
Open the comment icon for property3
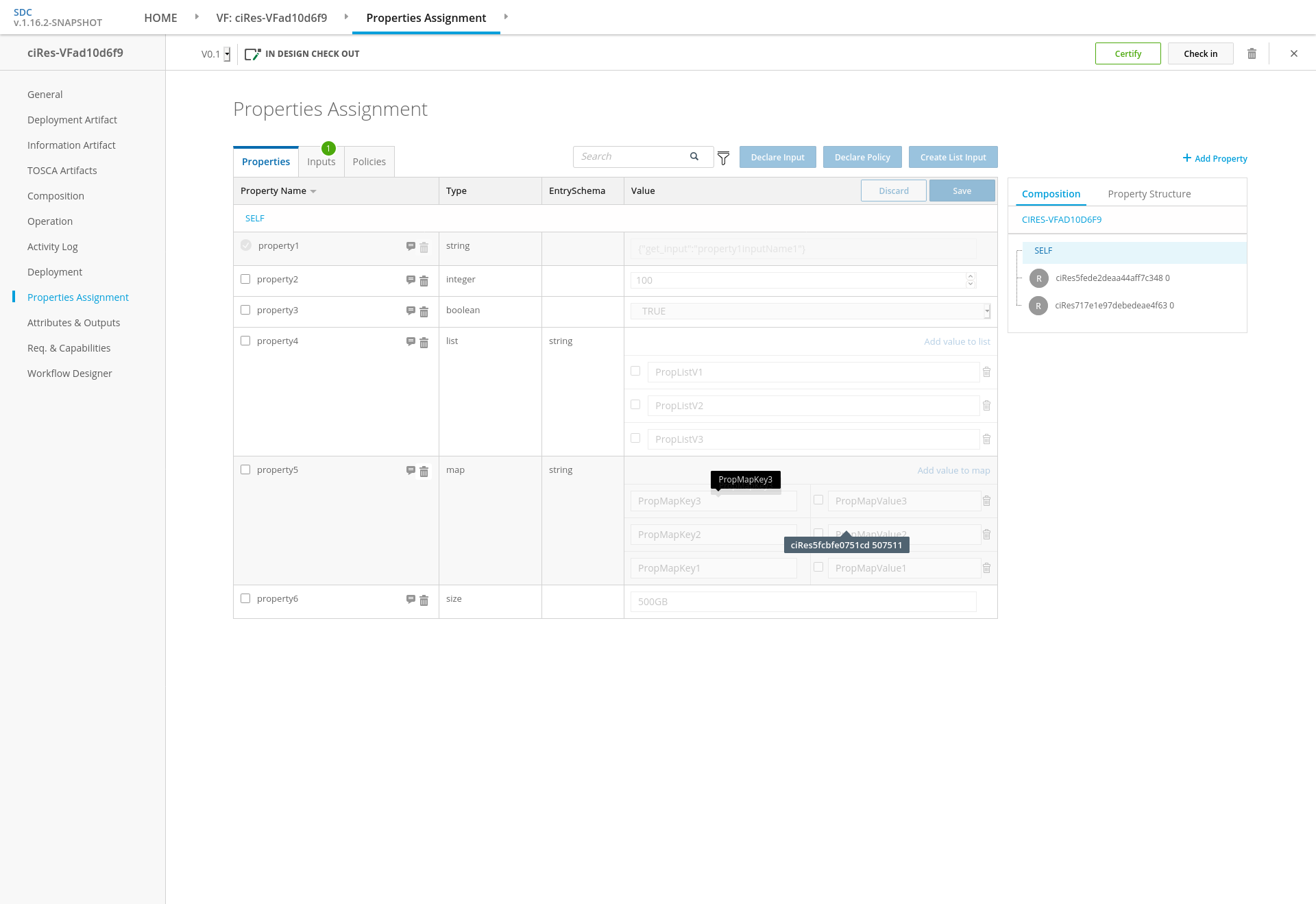tap(411, 310)
